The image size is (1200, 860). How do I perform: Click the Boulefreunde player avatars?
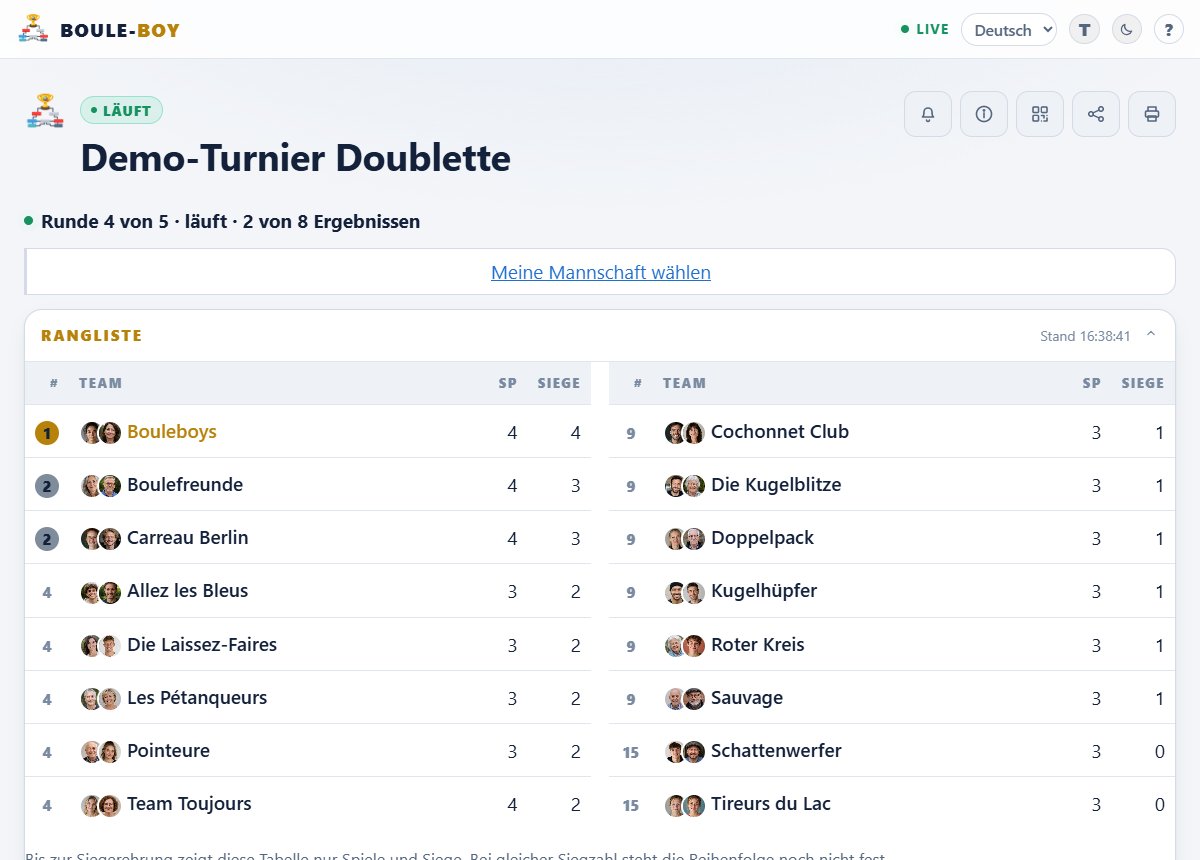click(x=101, y=485)
